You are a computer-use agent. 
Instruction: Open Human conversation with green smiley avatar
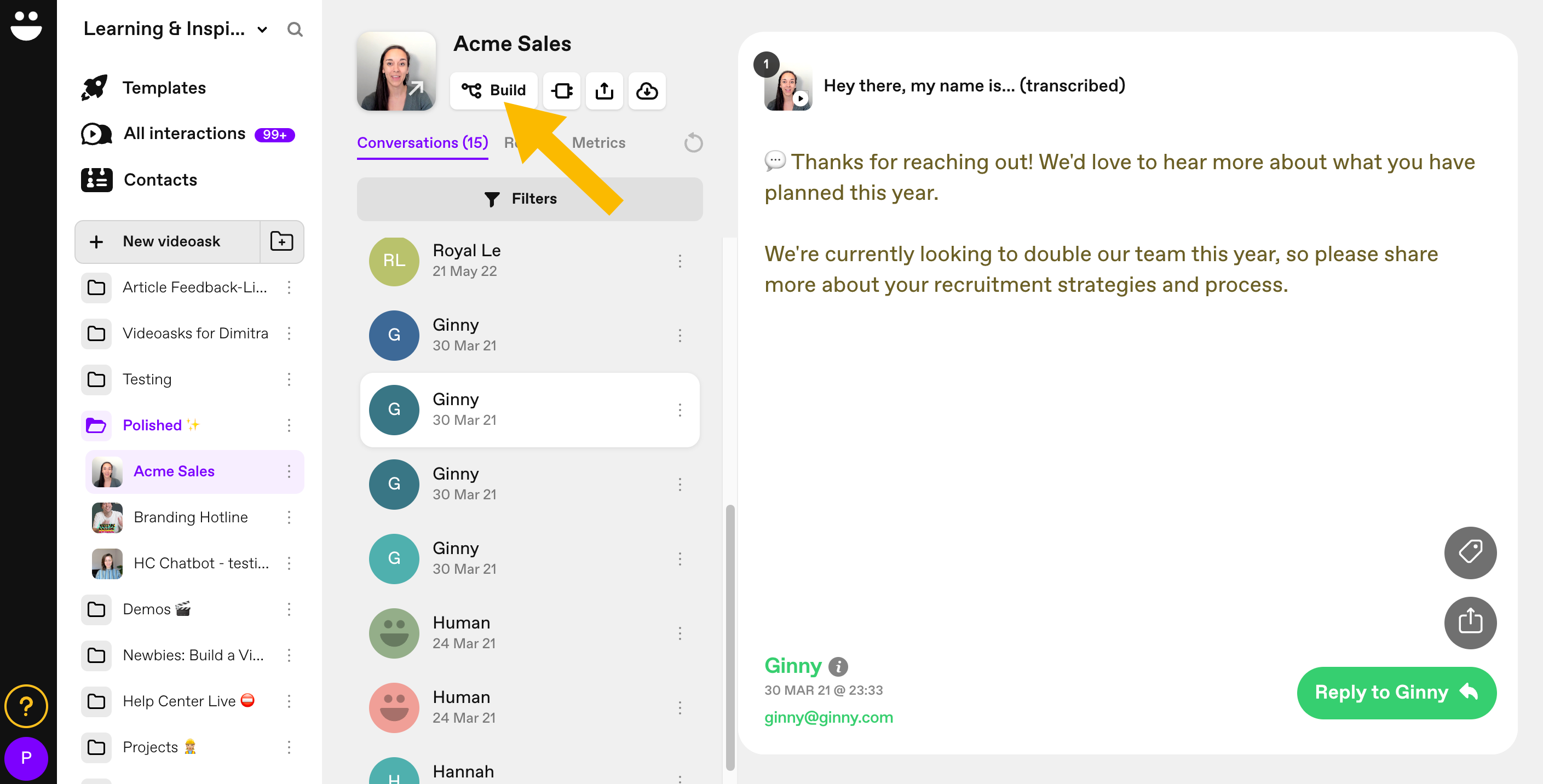529,633
